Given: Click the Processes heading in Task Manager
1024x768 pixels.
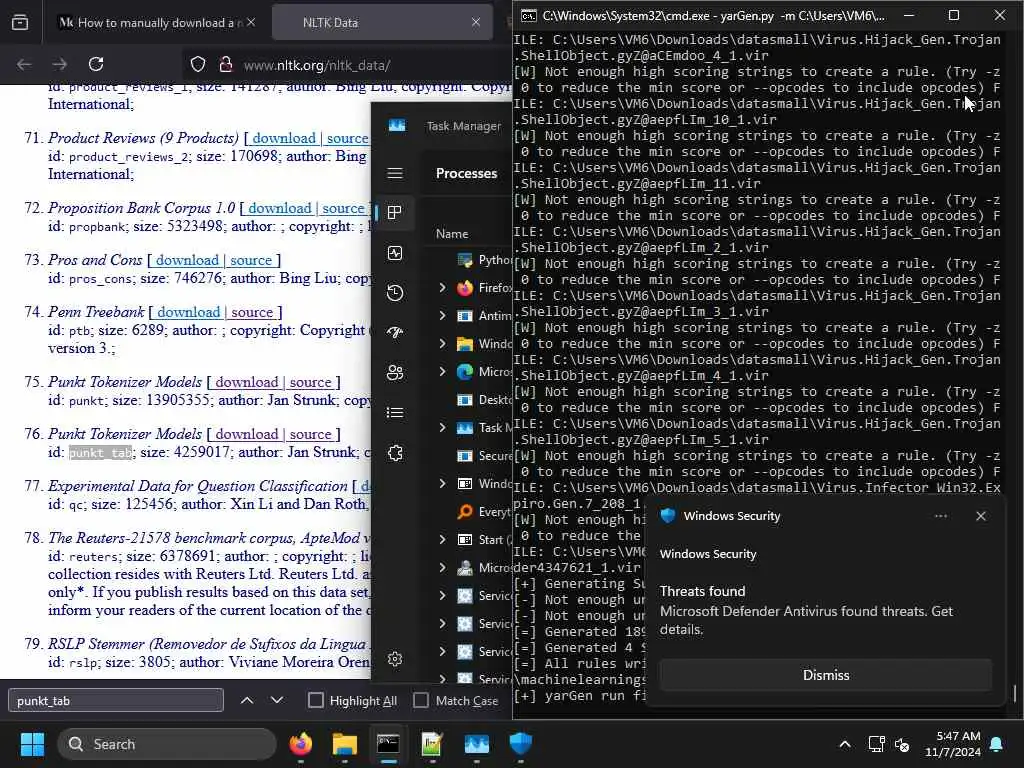Looking at the screenshot, I should (466, 173).
